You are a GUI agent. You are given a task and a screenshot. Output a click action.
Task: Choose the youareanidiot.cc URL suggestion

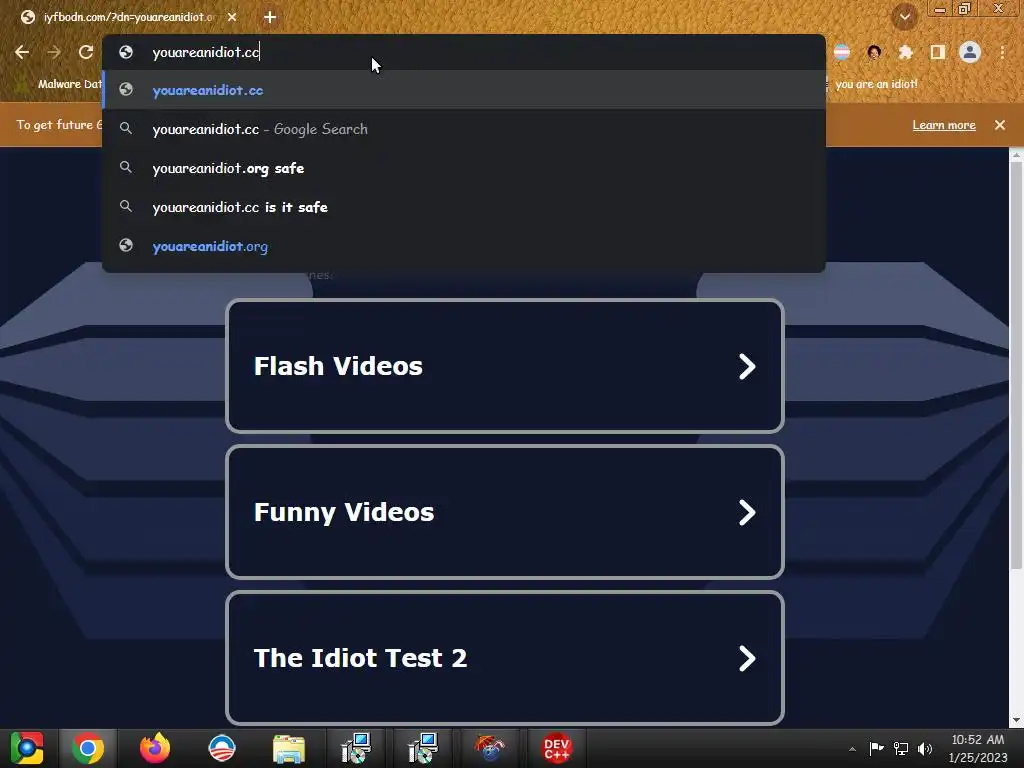pos(464,90)
